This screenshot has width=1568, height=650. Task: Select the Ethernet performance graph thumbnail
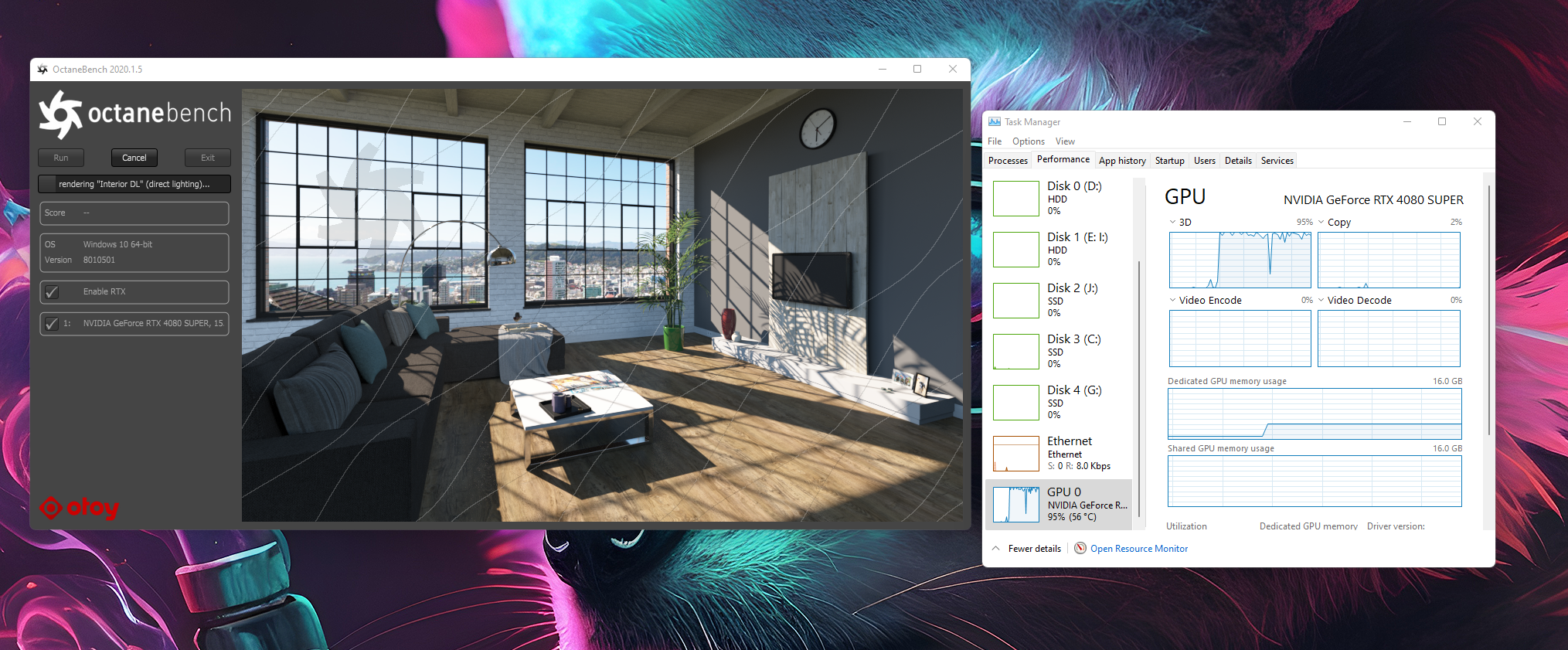click(x=1015, y=454)
